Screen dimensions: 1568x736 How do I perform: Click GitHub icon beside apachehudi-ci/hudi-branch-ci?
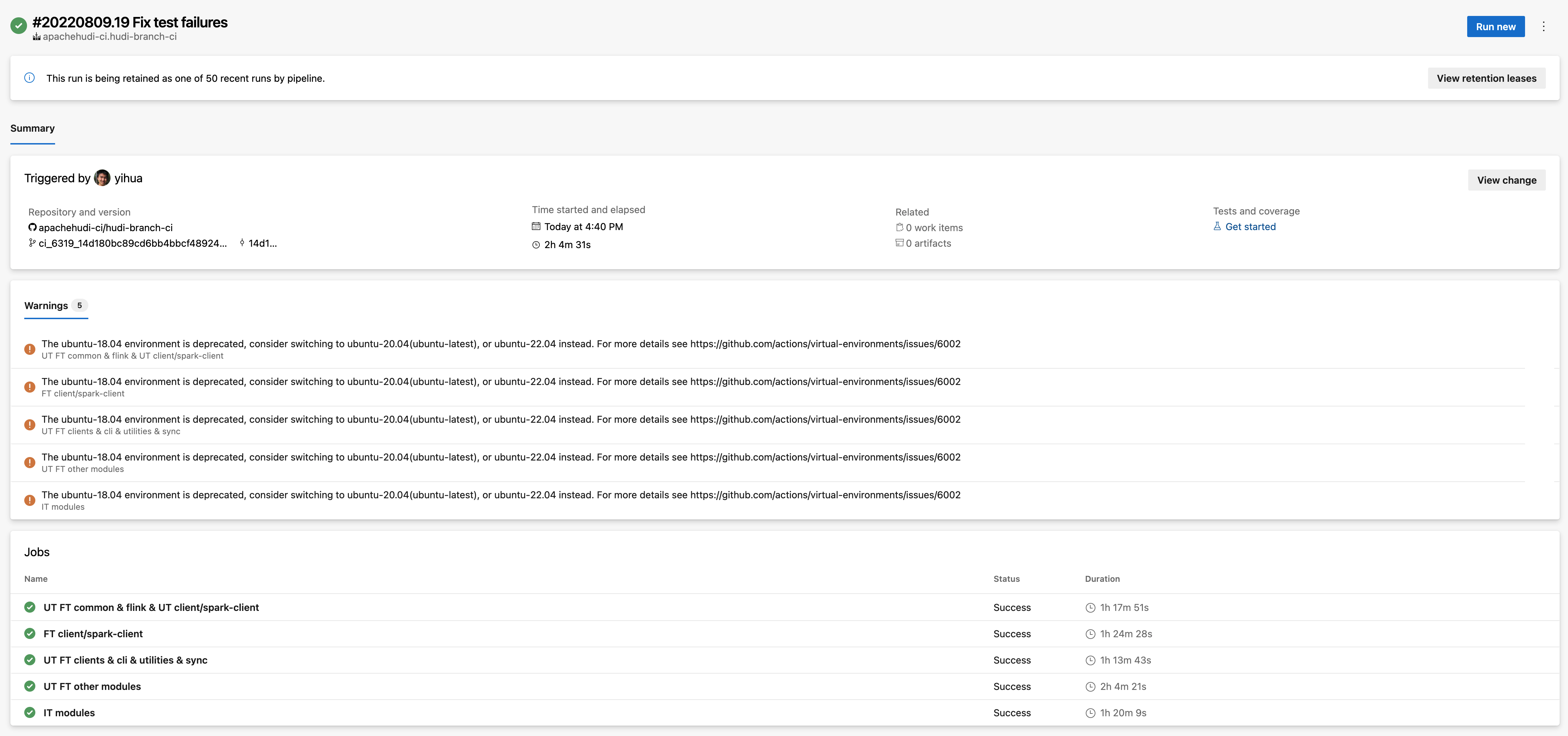tap(32, 228)
